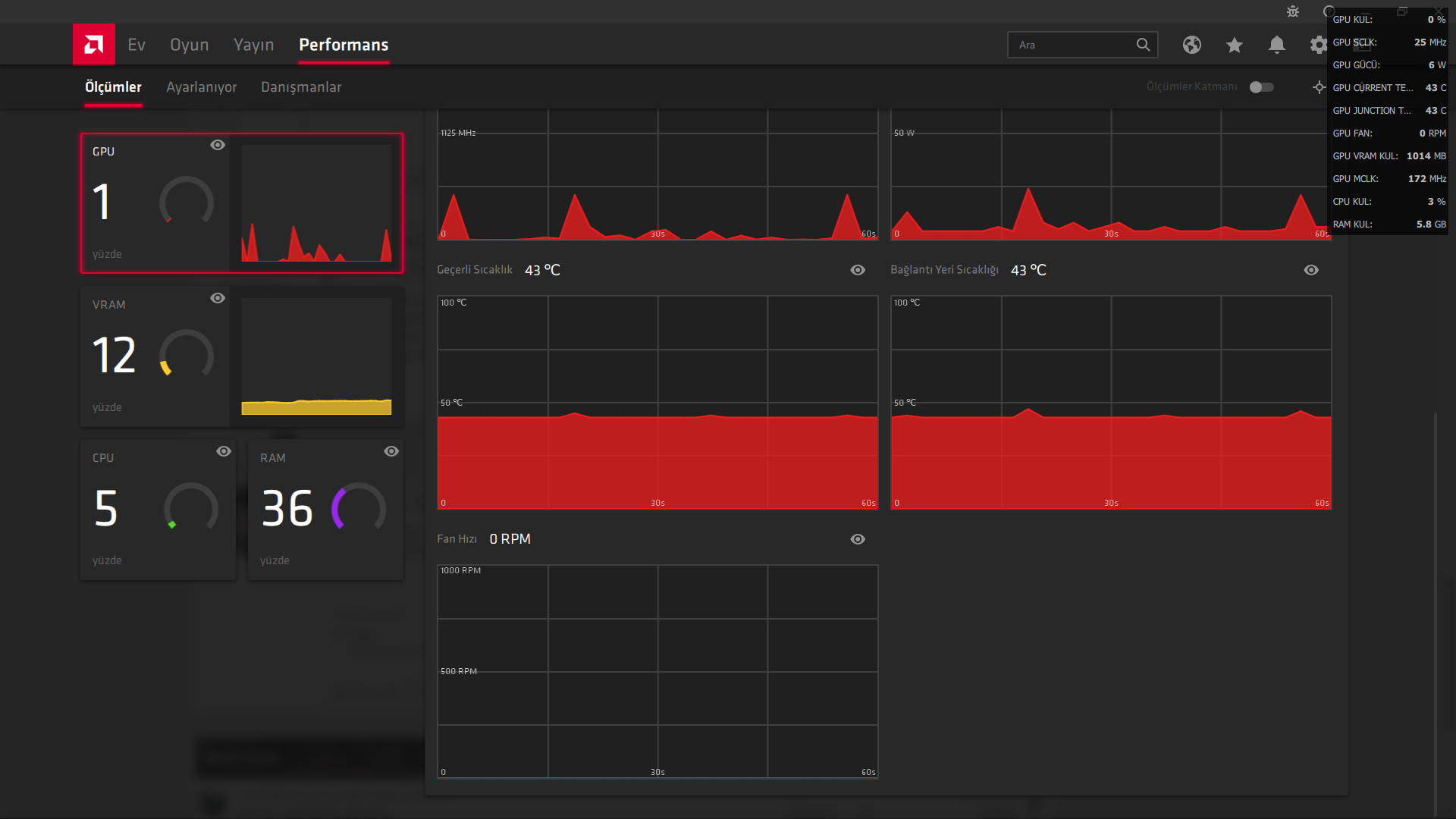Open favorites star icon

(x=1235, y=45)
